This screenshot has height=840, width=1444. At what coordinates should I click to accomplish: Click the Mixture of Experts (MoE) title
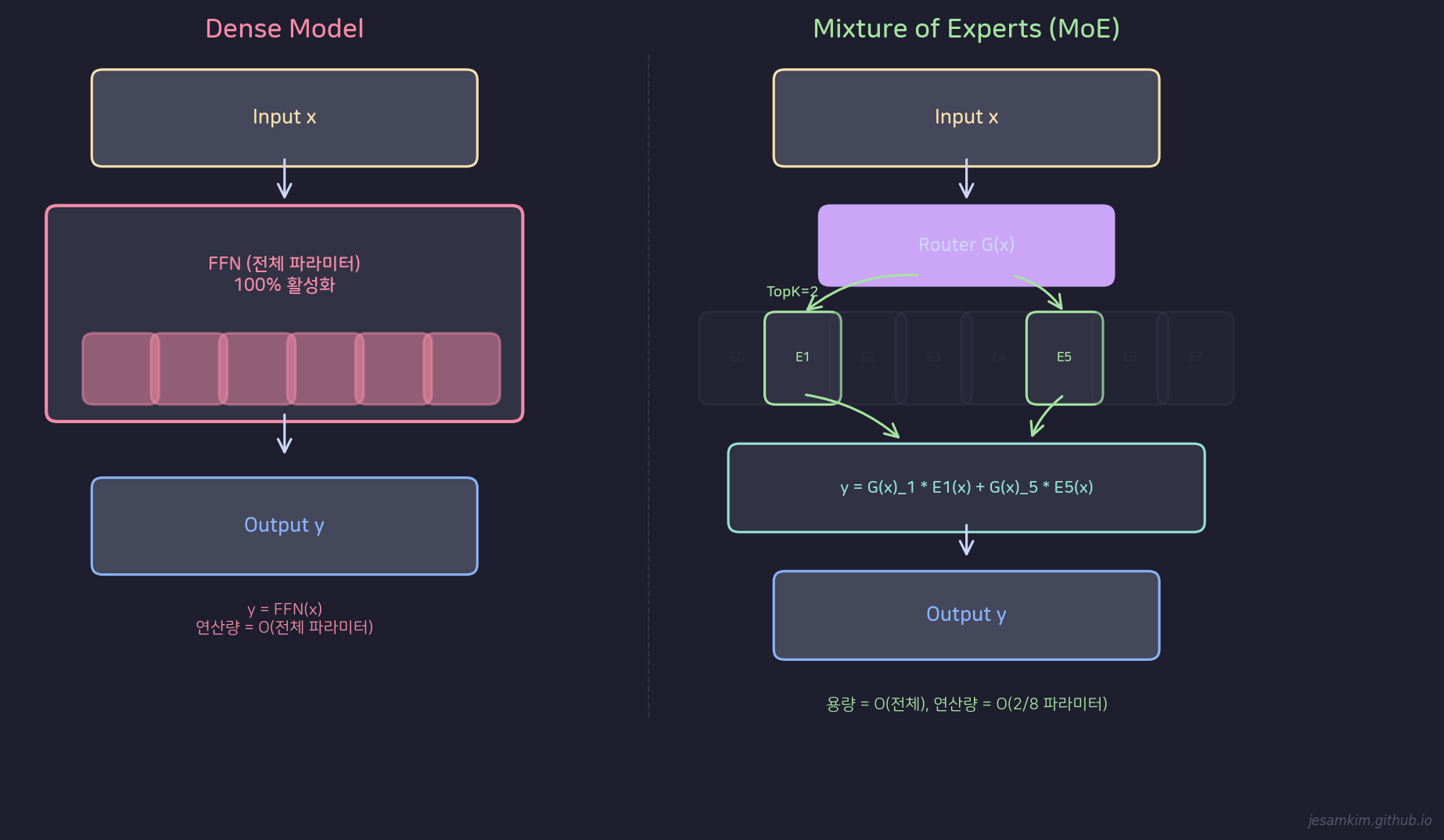point(966,29)
